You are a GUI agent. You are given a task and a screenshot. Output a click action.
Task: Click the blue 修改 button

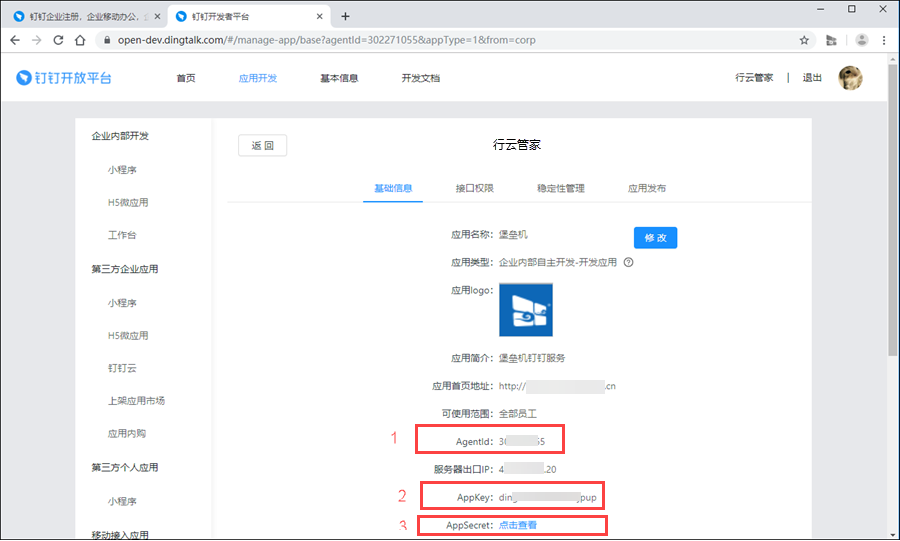click(x=655, y=238)
